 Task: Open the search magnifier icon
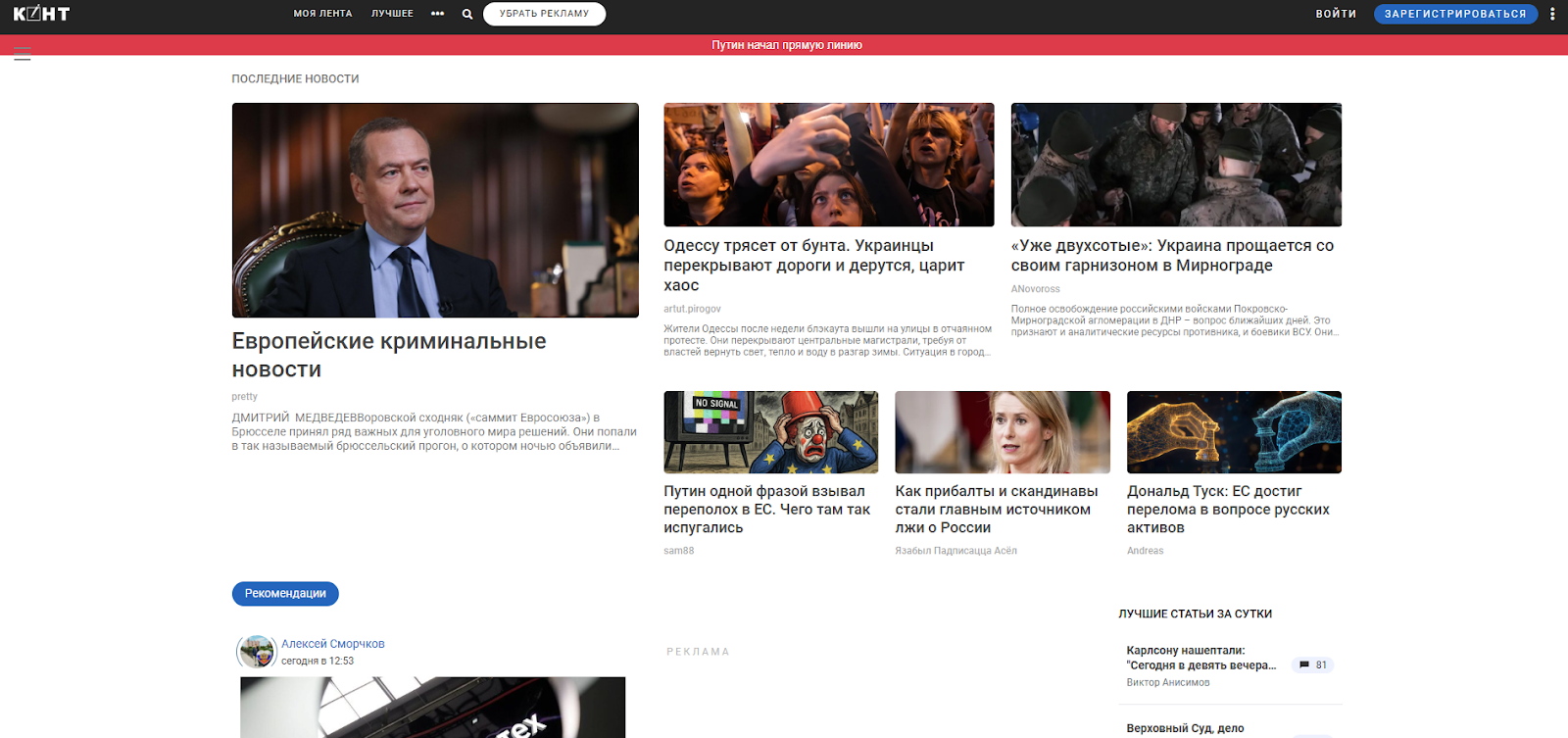coord(467,14)
